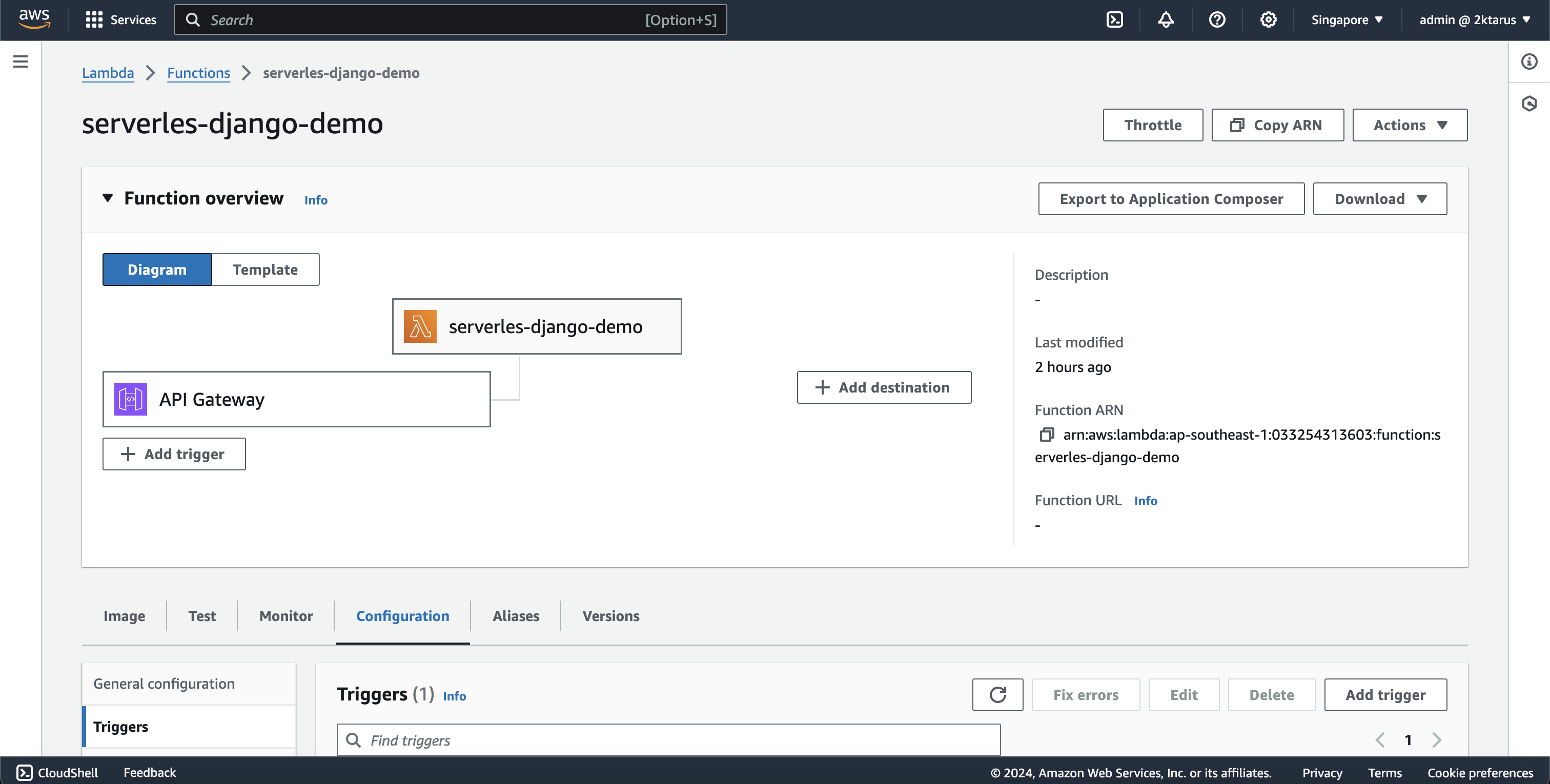Click the Throttle button
This screenshot has width=1550, height=784.
1153,125
